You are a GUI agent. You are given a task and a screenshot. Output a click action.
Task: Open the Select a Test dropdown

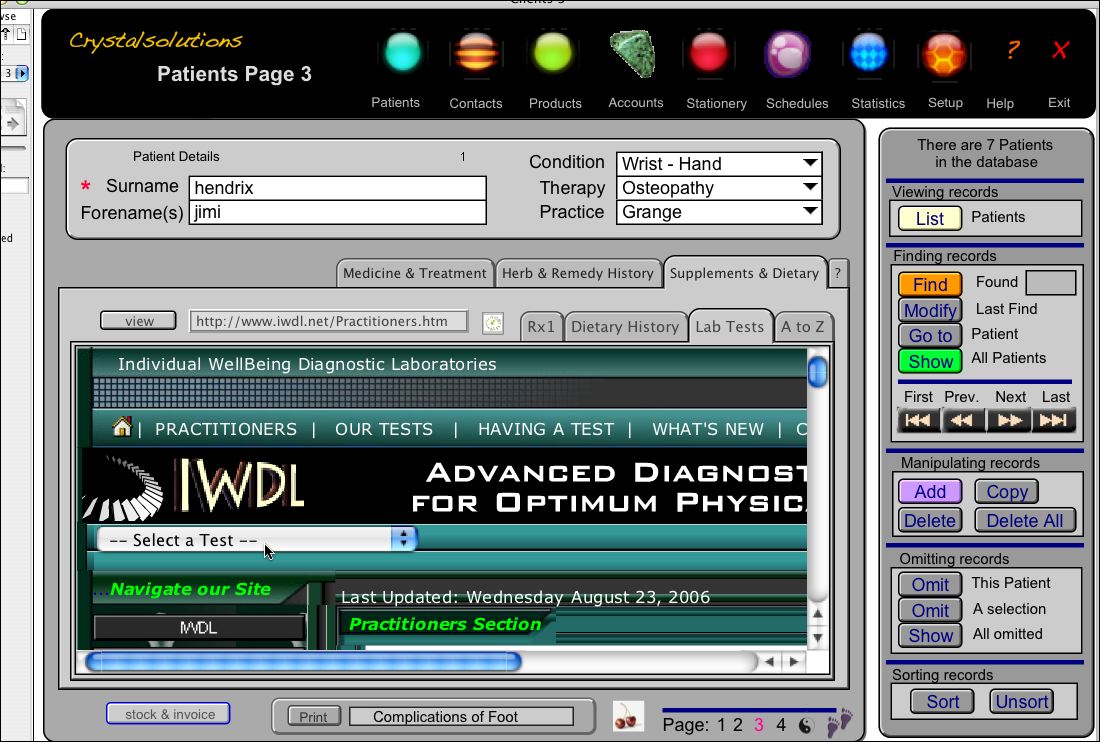[x=257, y=540]
